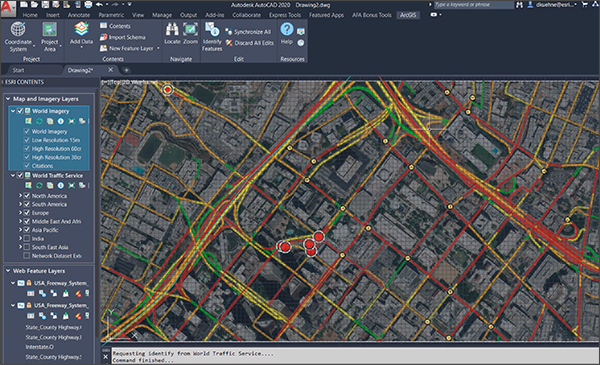The height and width of the screenshot is (365, 600).
Task: Check Network Dataset Extent layer
Action: tap(27, 256)
